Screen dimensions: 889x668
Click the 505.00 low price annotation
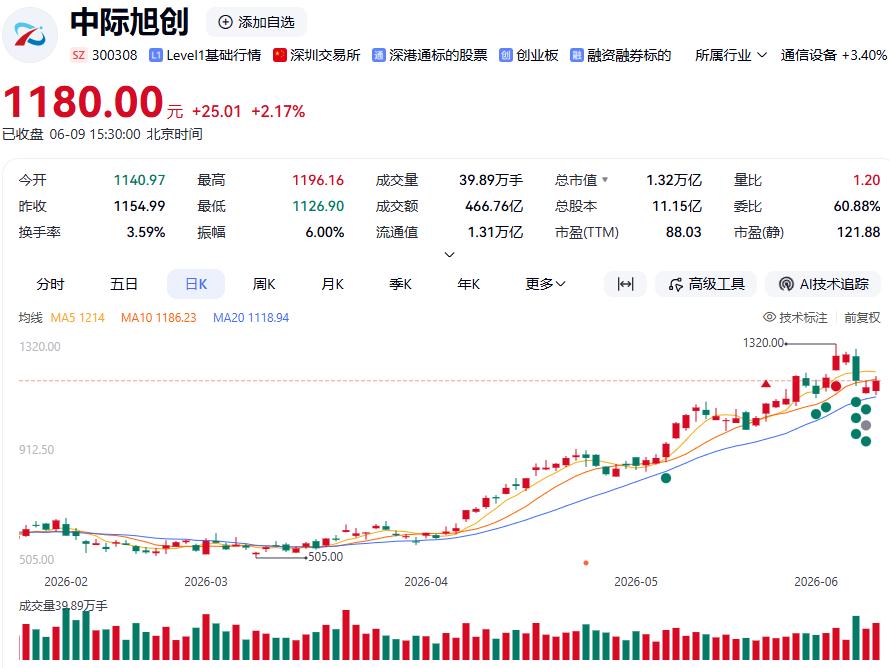[325, 557]
